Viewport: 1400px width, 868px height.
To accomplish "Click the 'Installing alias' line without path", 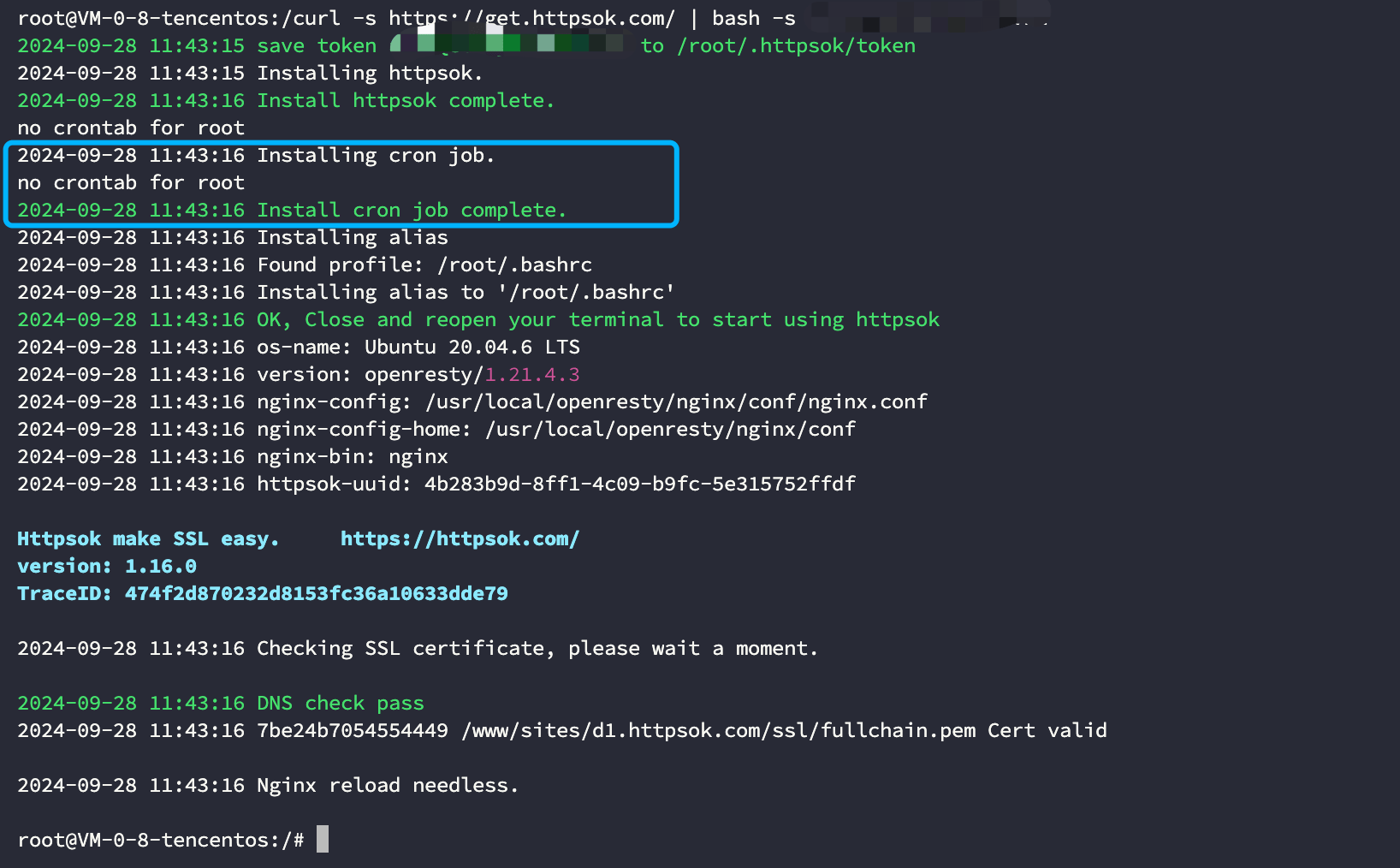I will tap(233, 237).
